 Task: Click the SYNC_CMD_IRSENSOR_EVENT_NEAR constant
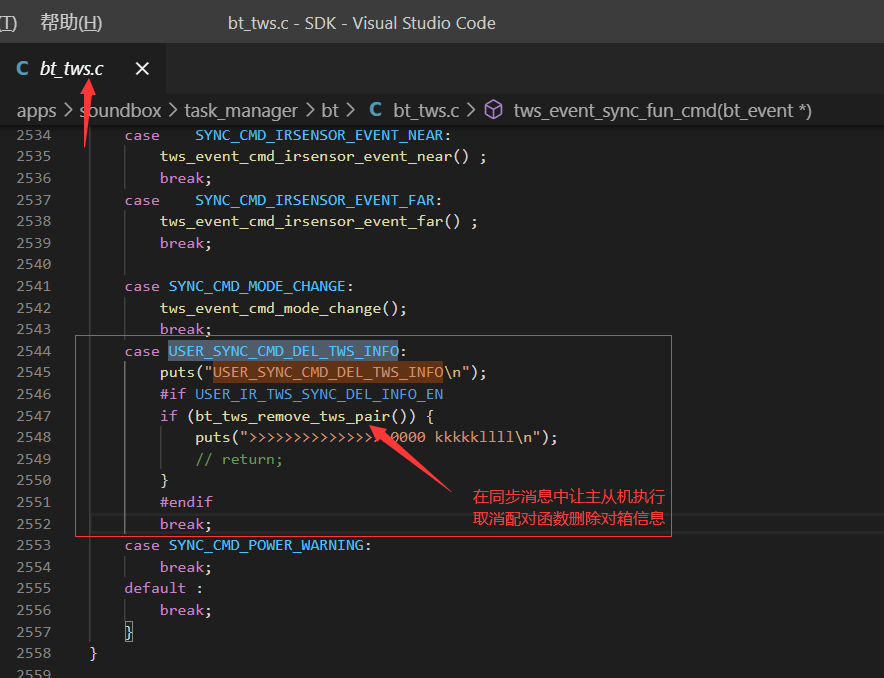(320, 136)
